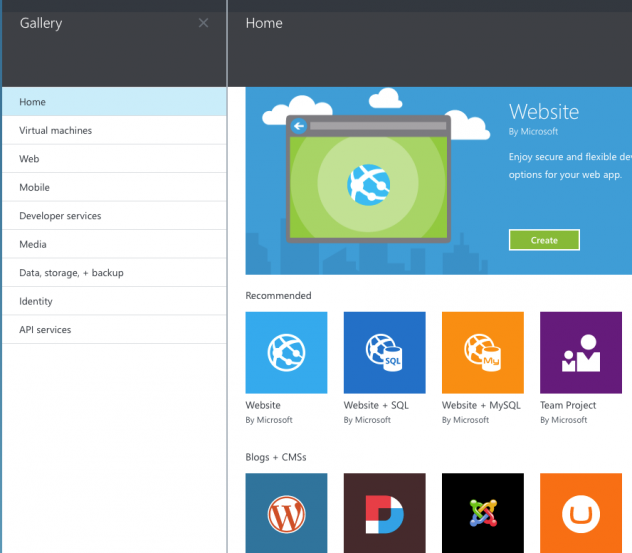The image size is (632, 553).
Task: Open the API services category
Action: coord(114,330)
